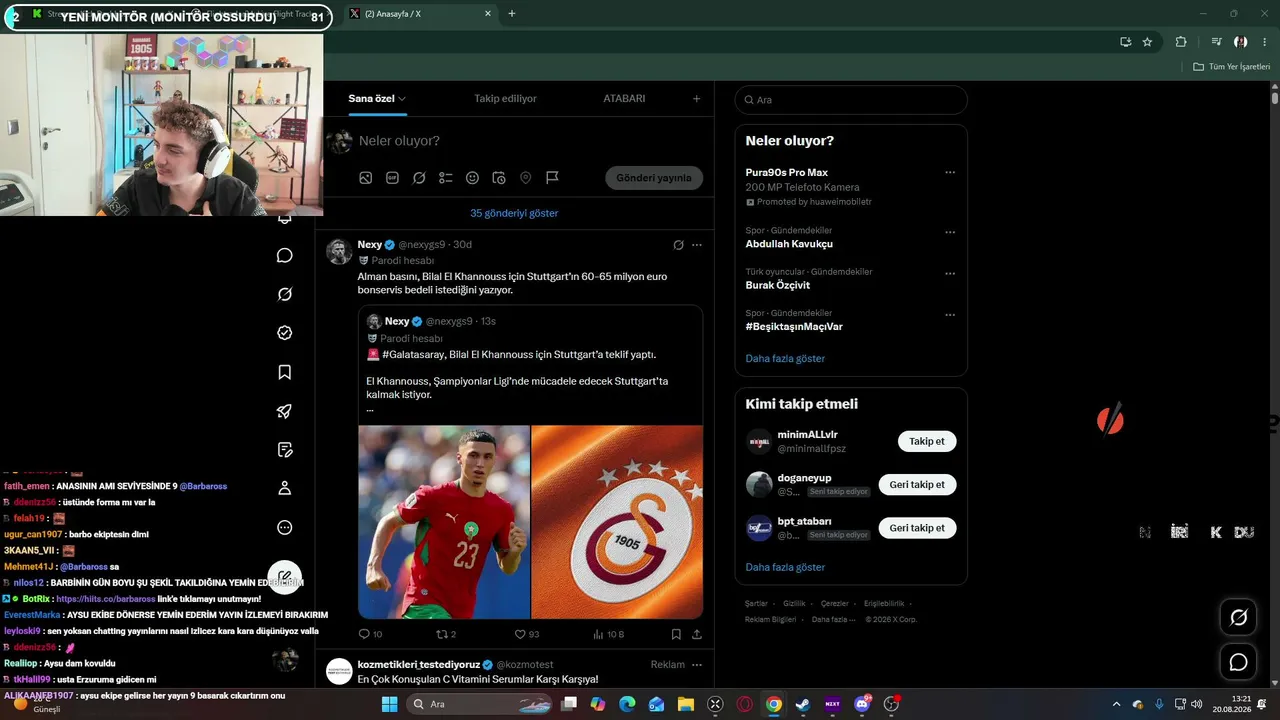Open the rocket icon in the sidebar
The width and height of the screenshot is (1280, 720).
click(285, 411)
